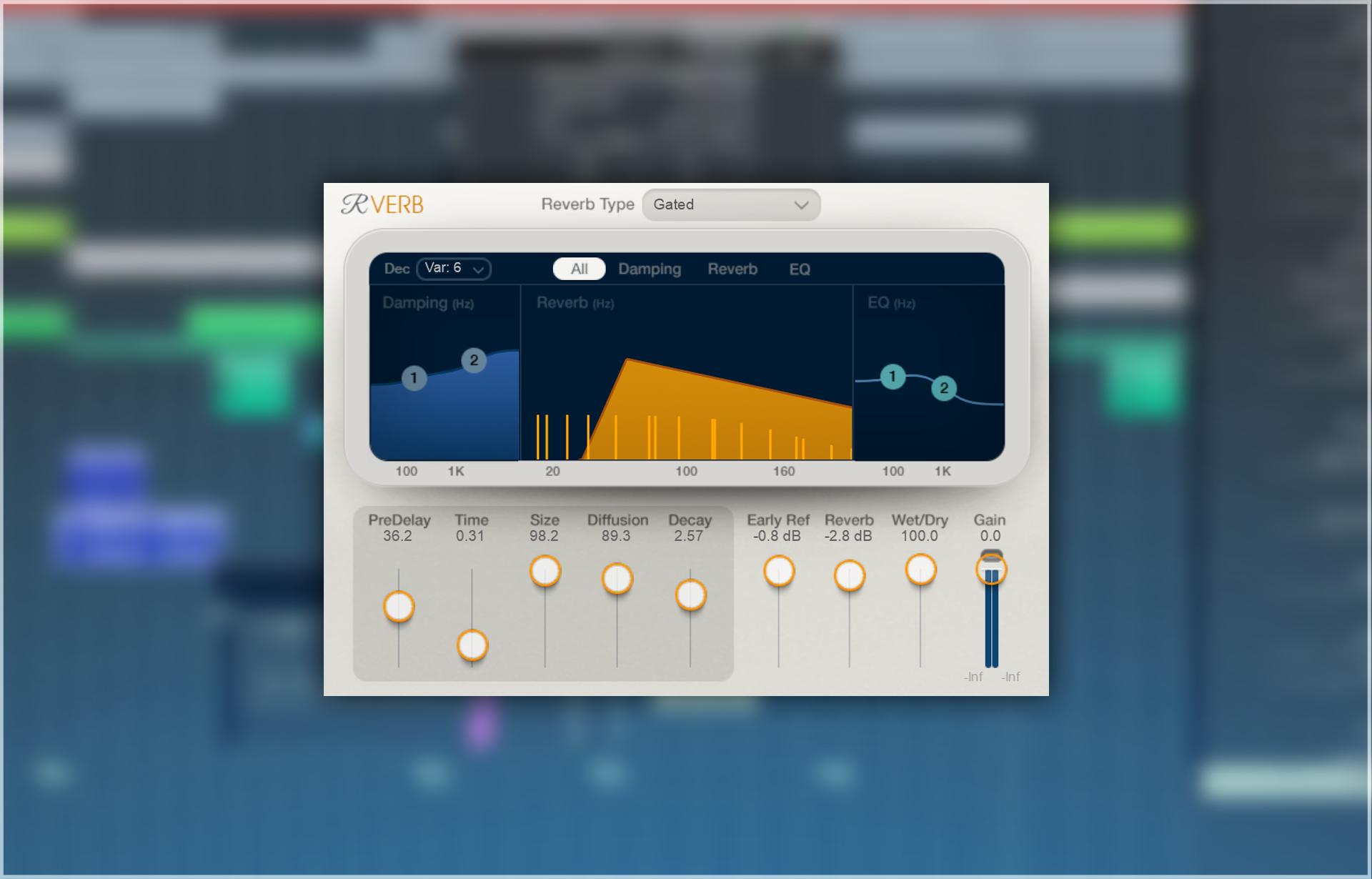Click the "Wet/Dry" slider label
The width and height of the screenshot is (1372, 879).
[x=920, y=520]
